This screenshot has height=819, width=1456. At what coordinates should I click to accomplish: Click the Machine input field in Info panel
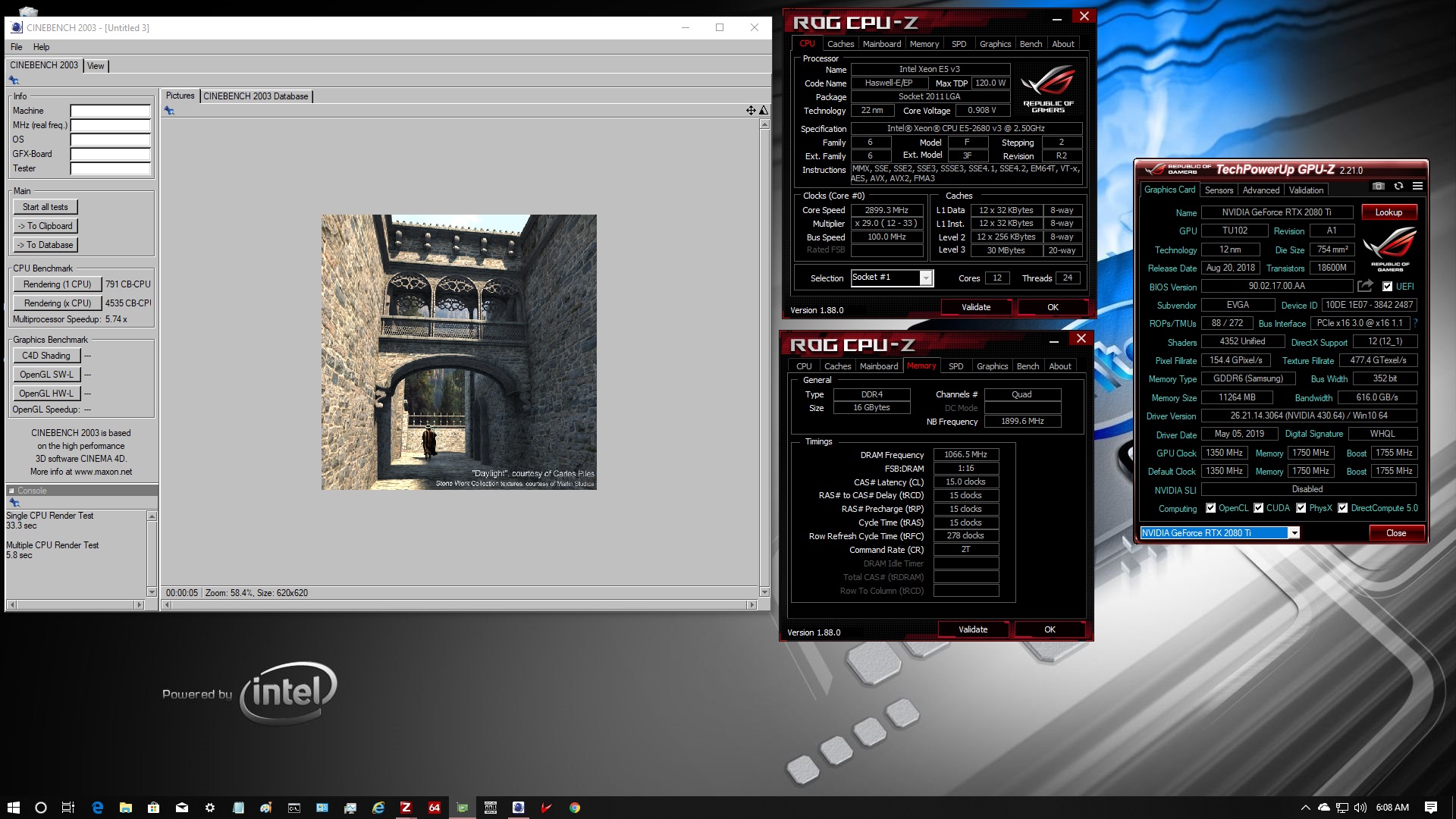[x=111, y=111]
